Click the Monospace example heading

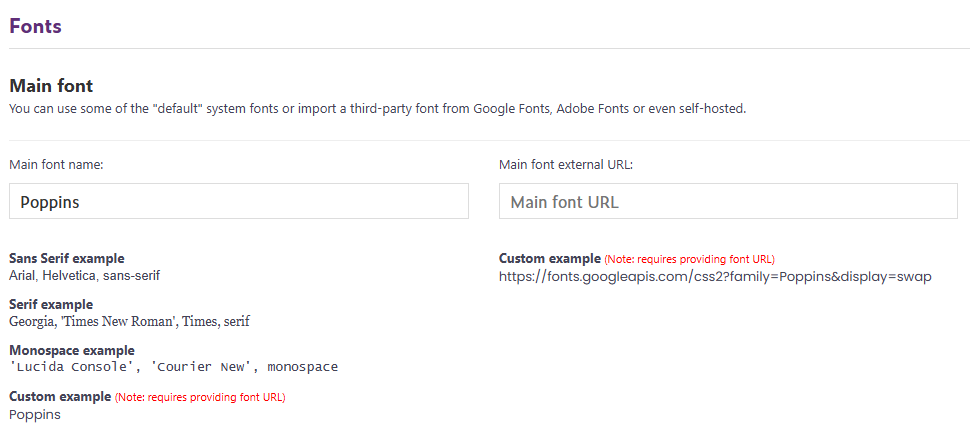[72, 351]
